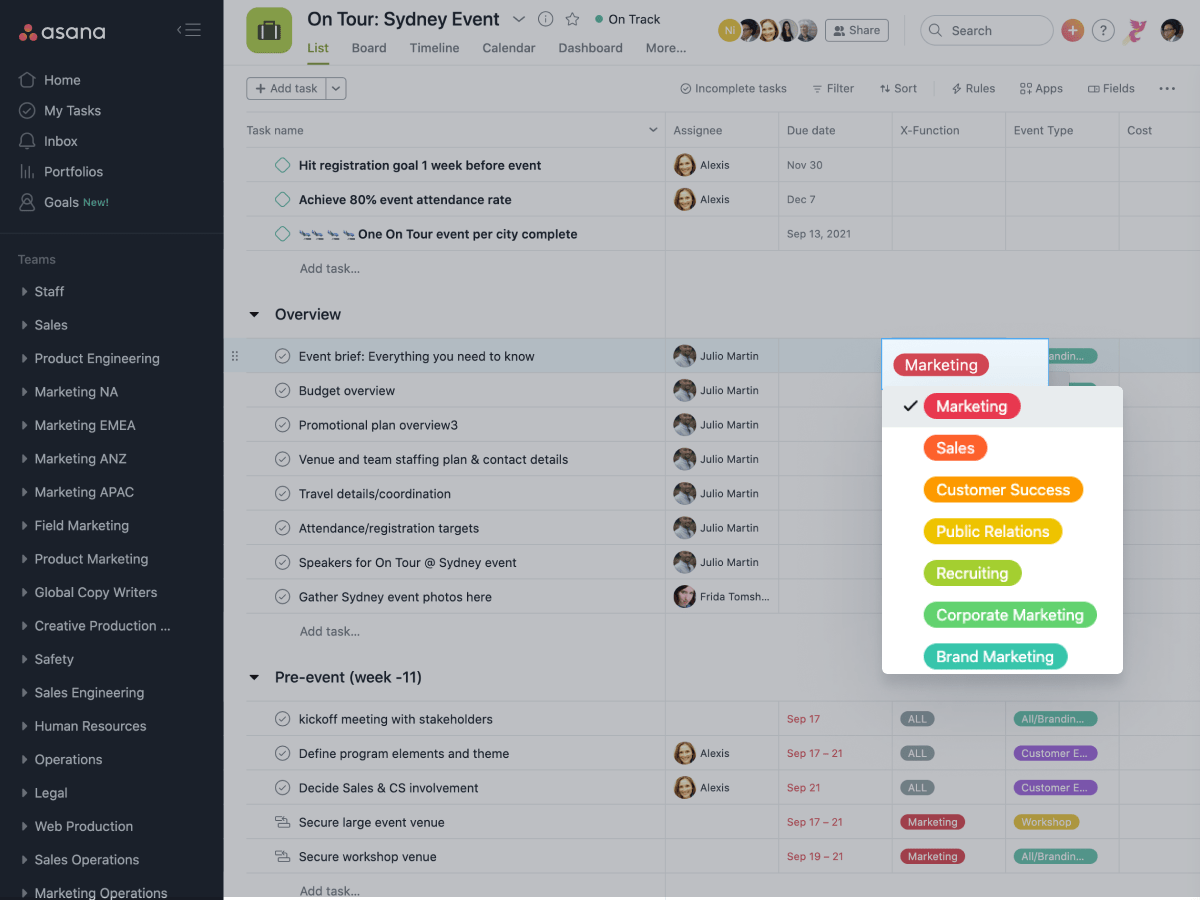
Task: Collapse the Overview section triangle
Action: (x=254, y=314)
